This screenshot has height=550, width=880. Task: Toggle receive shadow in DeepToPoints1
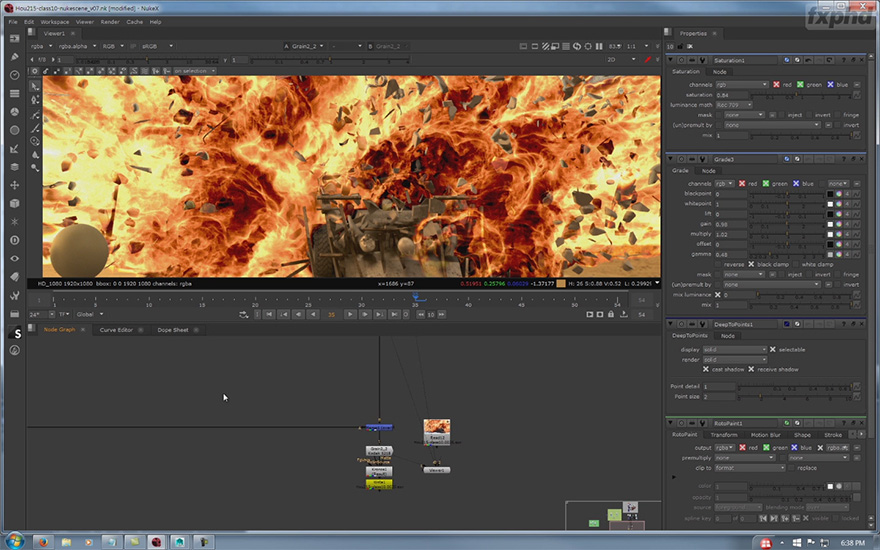tap(751, 369)
